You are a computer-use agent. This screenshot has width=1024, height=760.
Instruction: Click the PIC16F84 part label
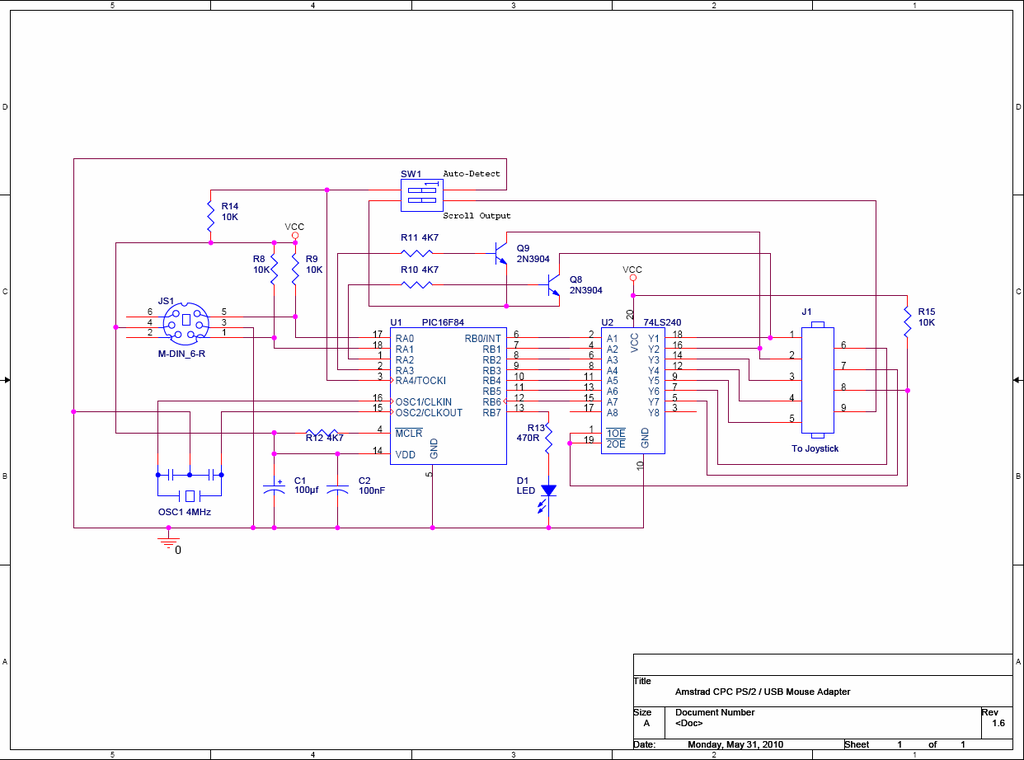[443, 323]
